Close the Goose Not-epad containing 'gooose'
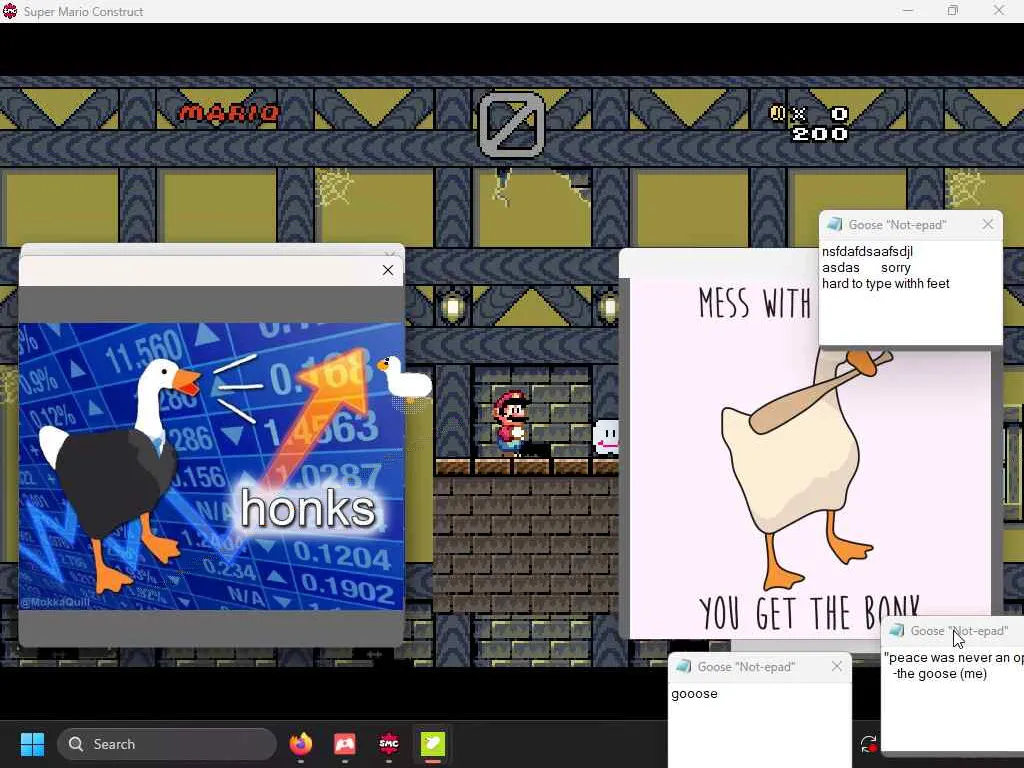The image size is (1024, 768). click(837, 666)
